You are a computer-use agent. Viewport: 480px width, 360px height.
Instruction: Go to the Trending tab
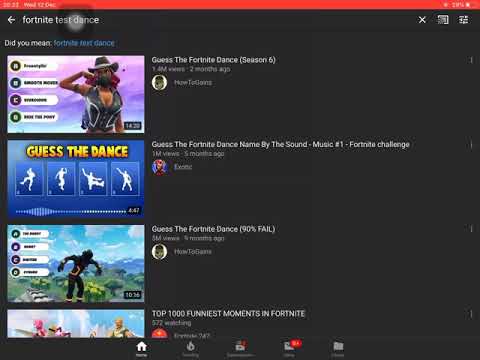click(191, 349)
